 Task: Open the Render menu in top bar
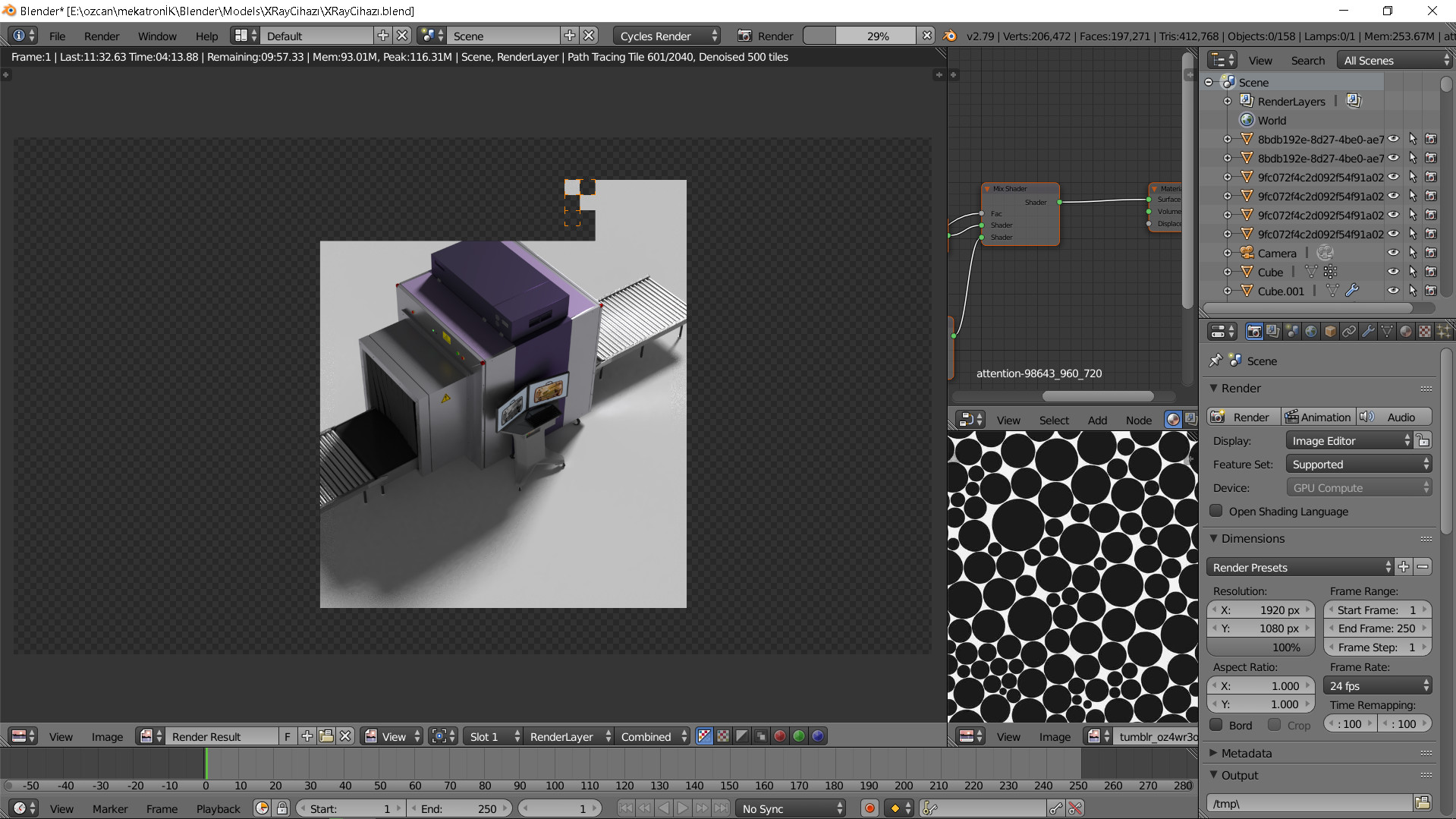[x=101, y=36]
